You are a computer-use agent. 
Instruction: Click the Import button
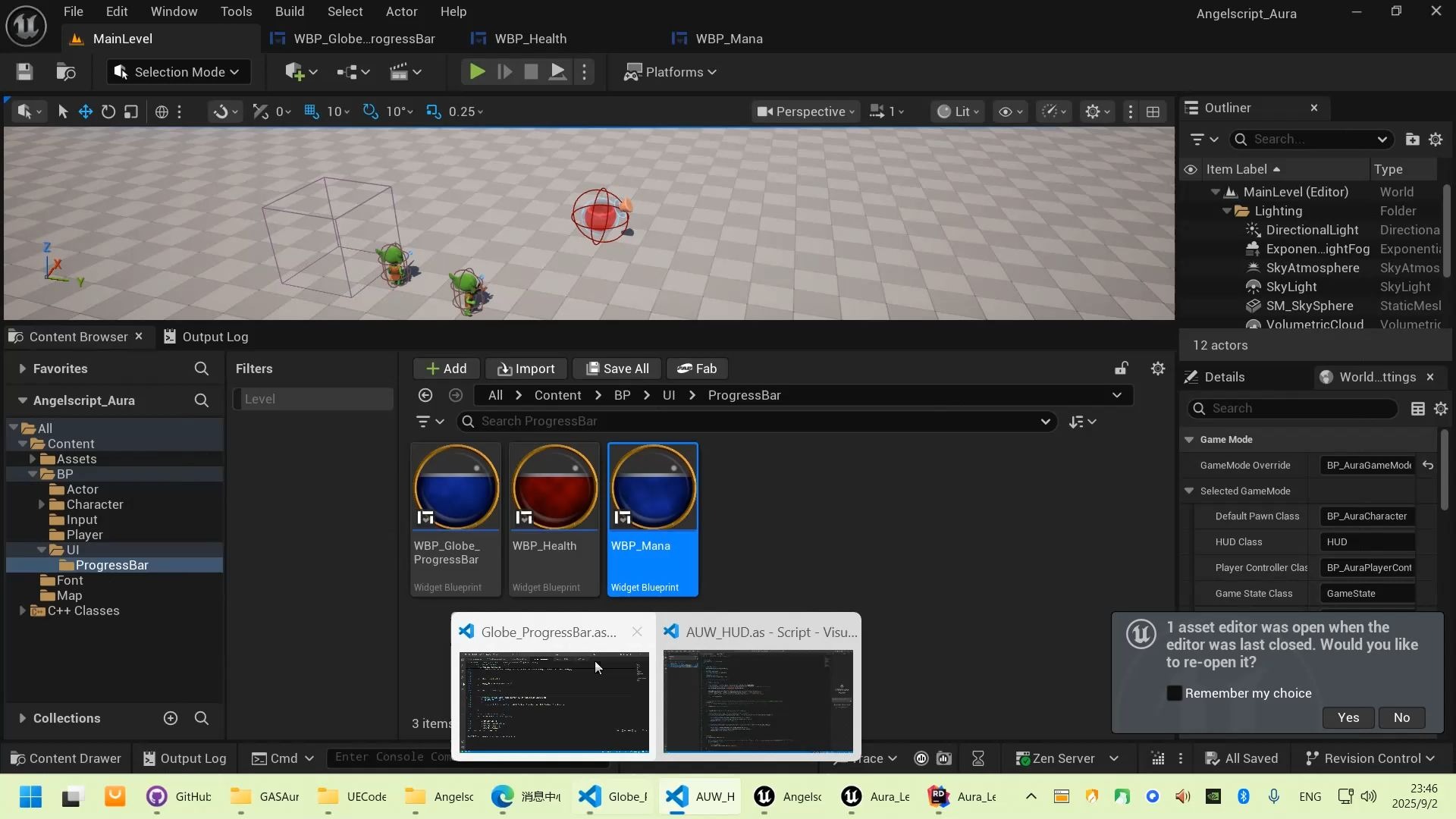click(526, 369)
